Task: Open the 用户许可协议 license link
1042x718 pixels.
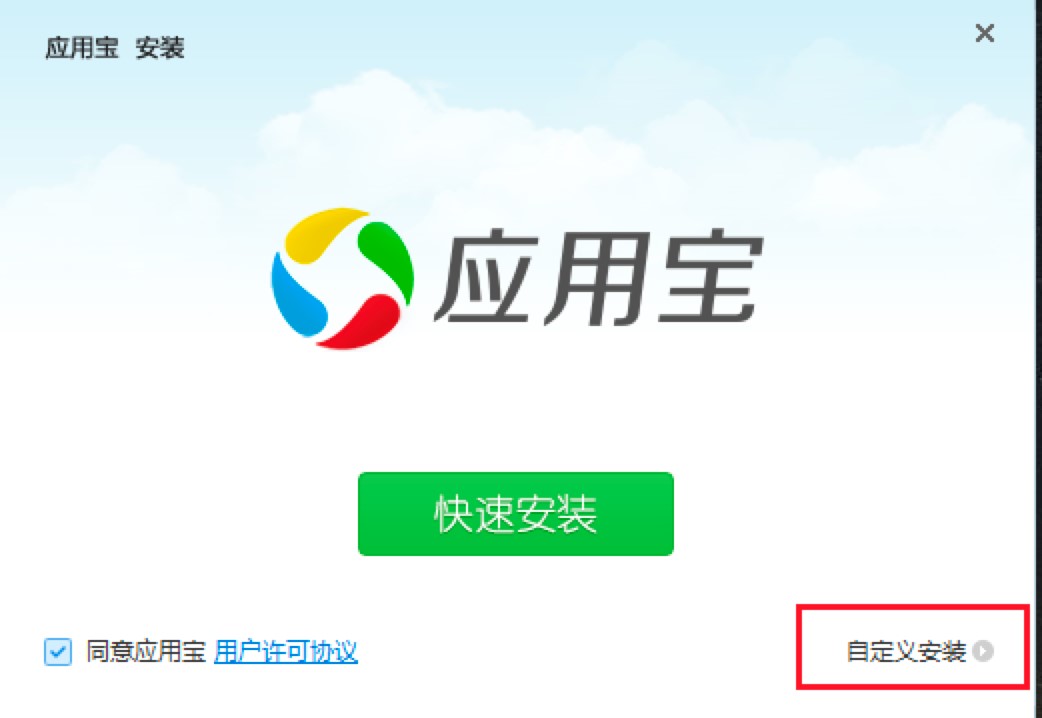Action: [286, 652]
